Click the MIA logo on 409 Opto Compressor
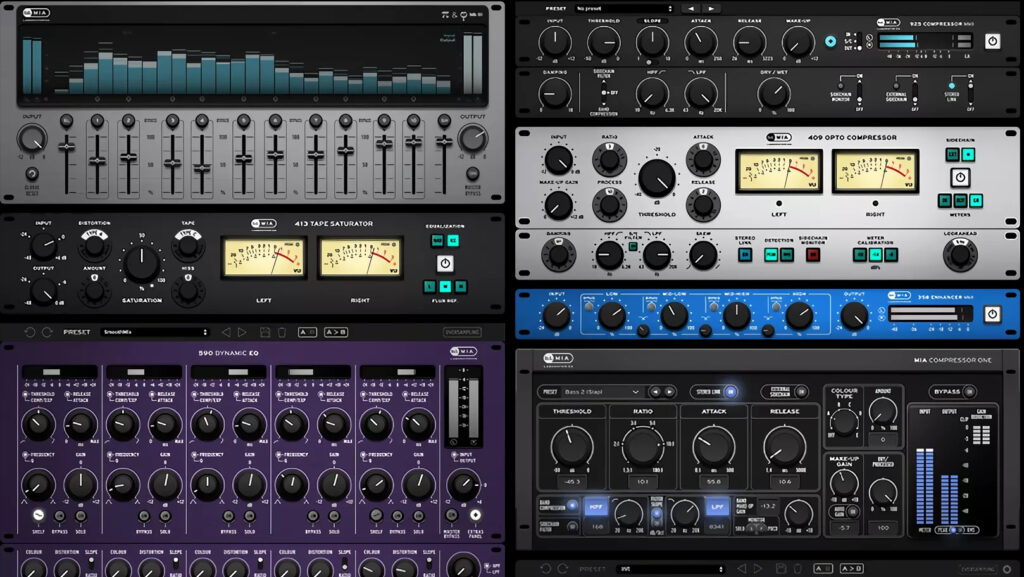1024x577 pixels. [x=779, y=138]
